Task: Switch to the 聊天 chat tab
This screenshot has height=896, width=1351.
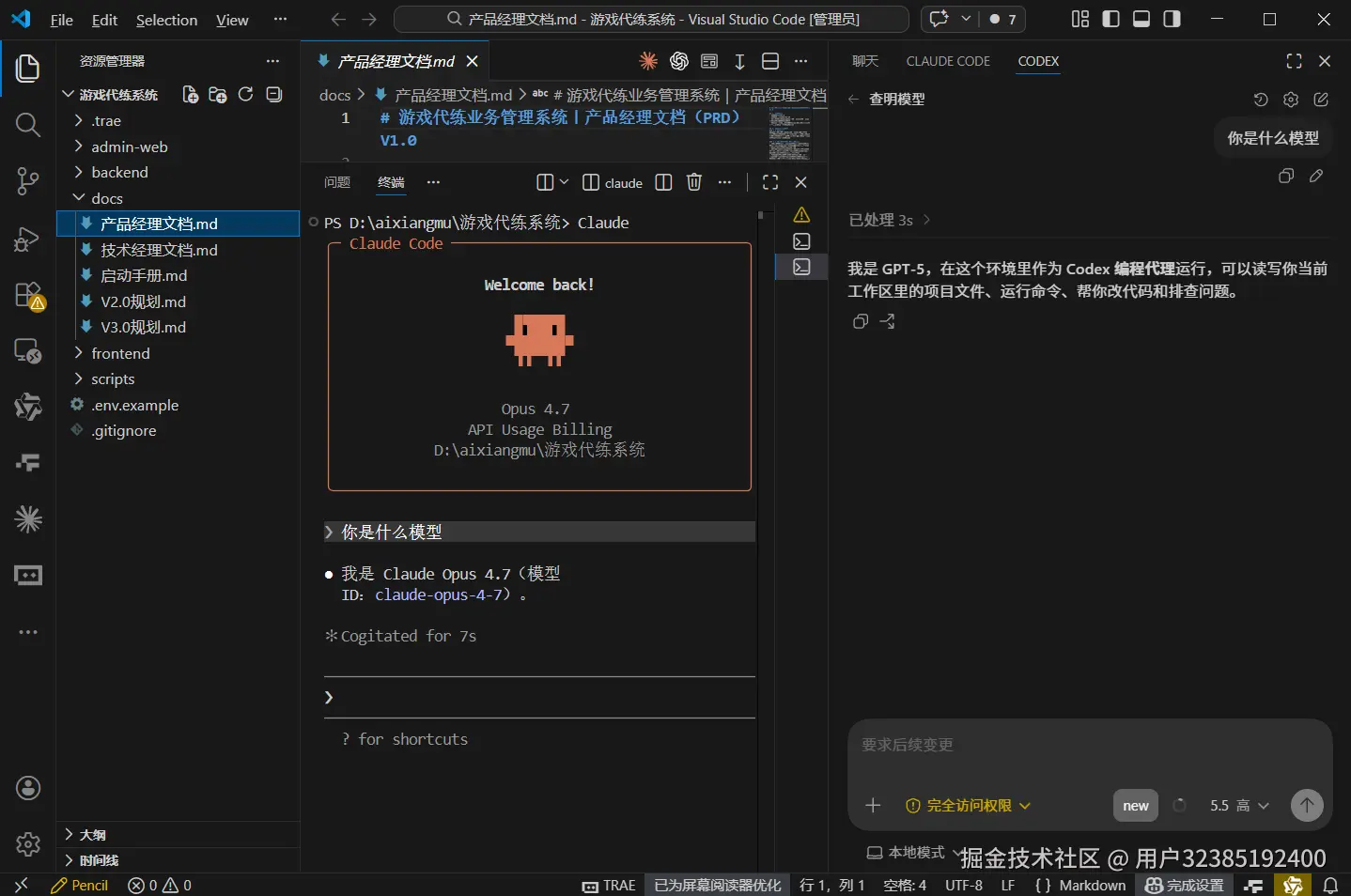Action: coord(865,61)
